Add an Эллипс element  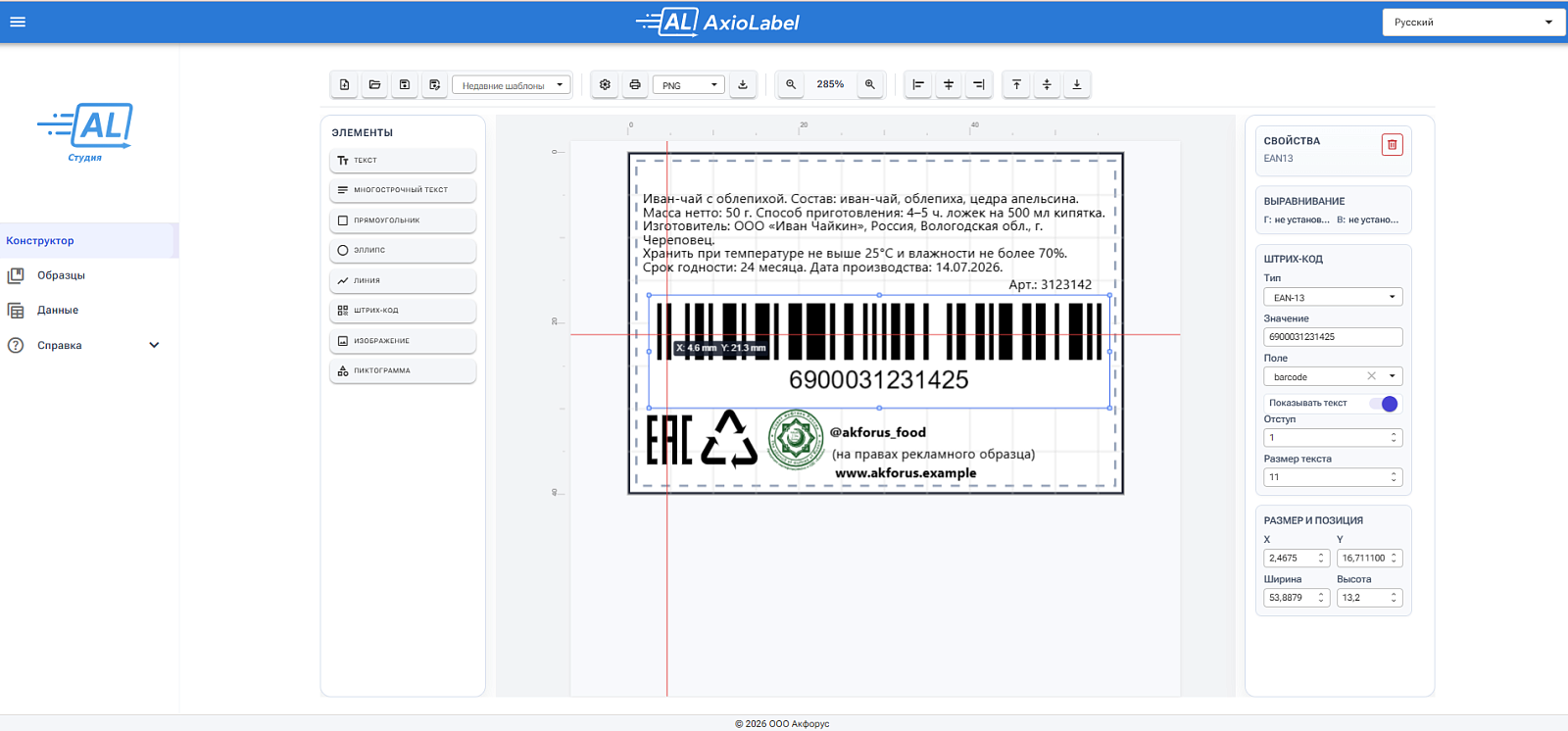(x=403, y=250)
